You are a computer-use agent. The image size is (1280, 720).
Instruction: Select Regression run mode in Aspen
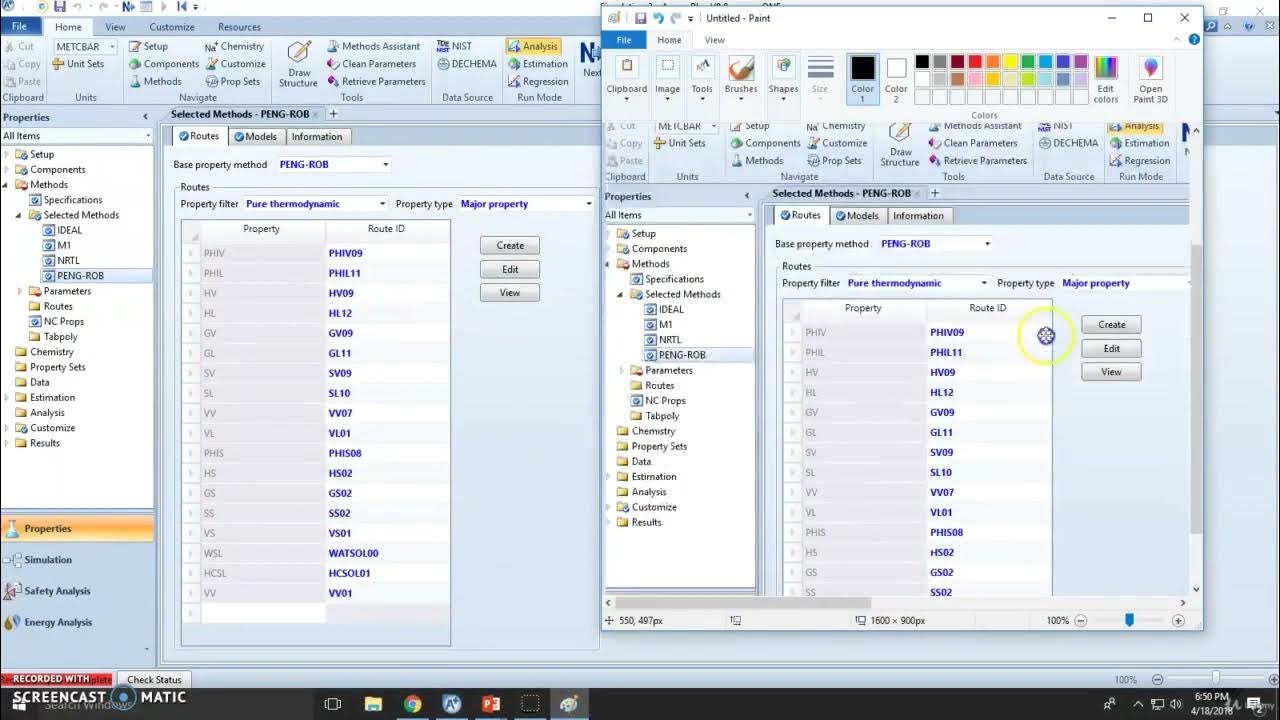(x=537, y=82)
